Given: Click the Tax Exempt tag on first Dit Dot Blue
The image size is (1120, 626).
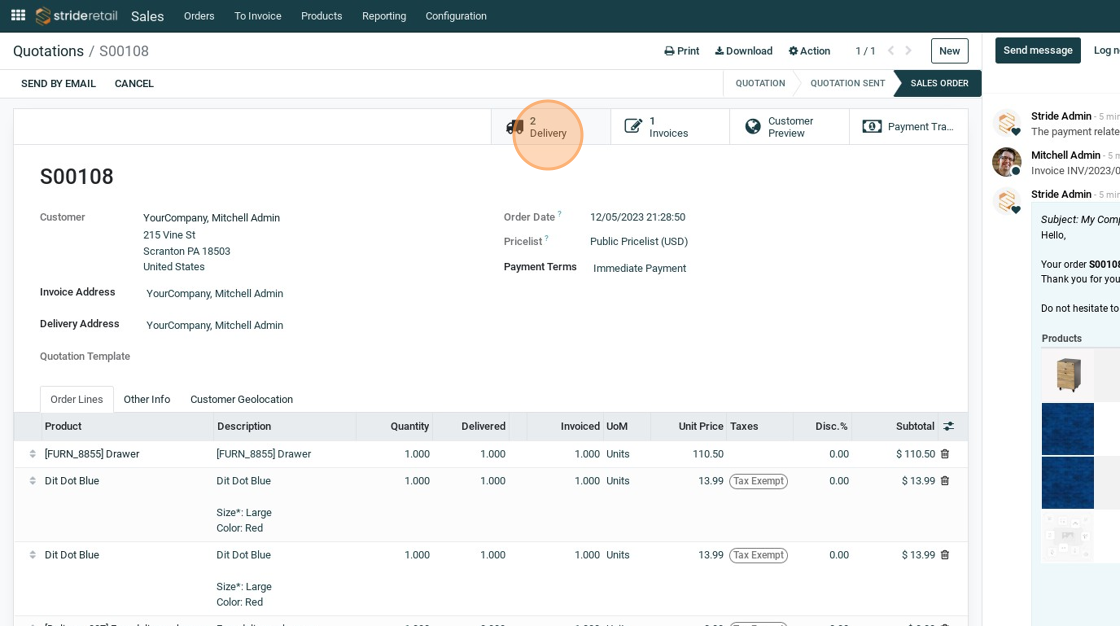Looking at the screenshot, I should coord(758,481).
